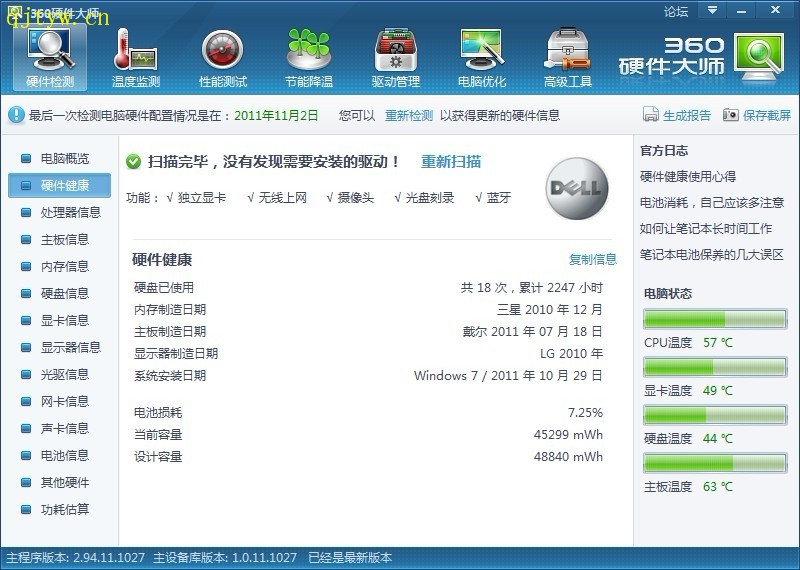This screenshot has height=570, width=800.
Task: Click the 系统安装日期 Windows 7 value
Action: [508, 376]
